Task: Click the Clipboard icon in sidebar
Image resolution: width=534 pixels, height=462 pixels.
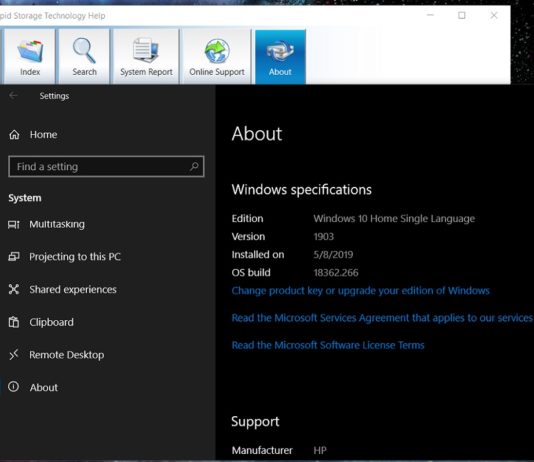Action: point(14,322)
